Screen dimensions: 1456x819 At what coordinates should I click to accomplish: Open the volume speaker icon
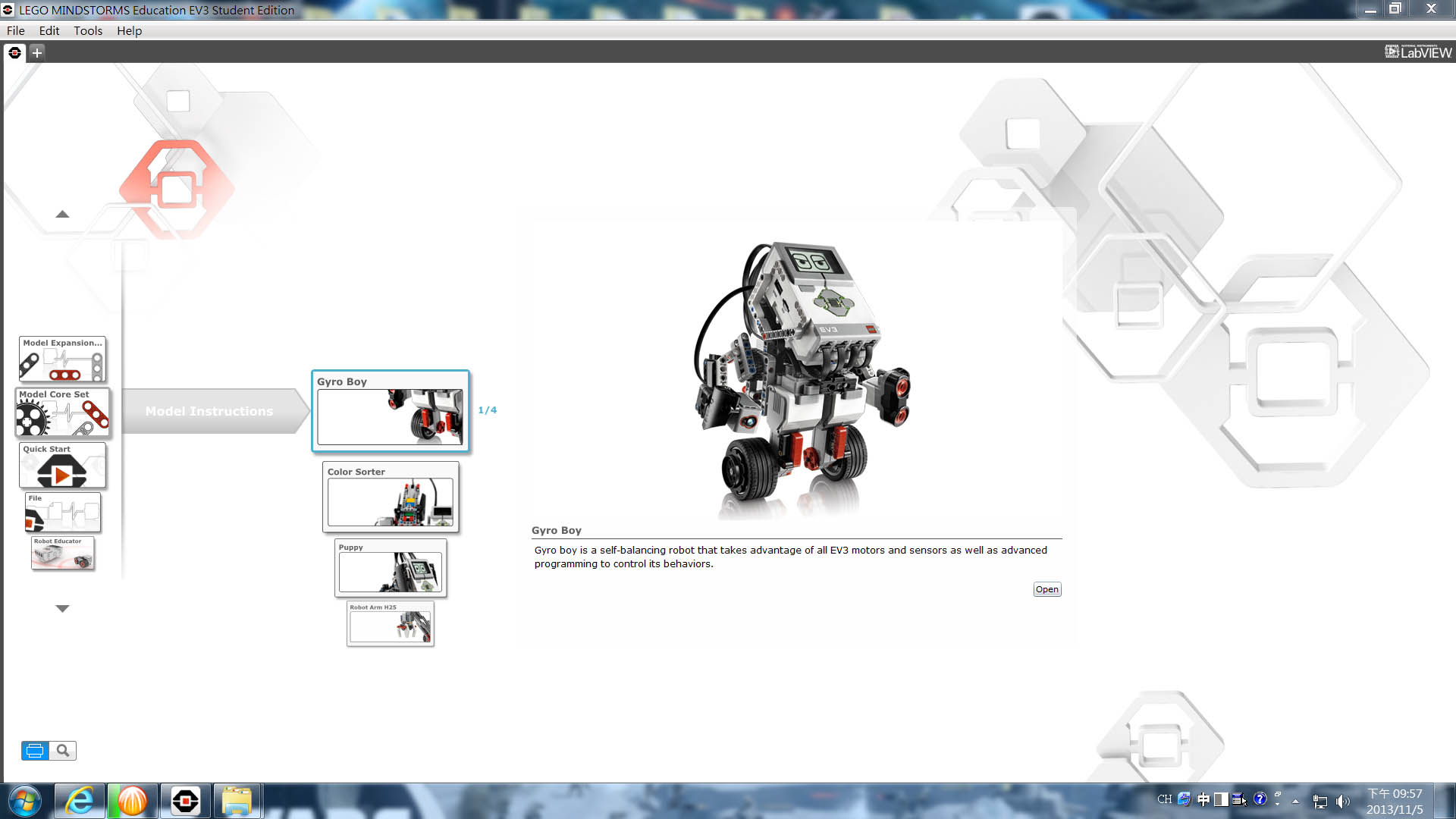(x=1343, y=802)
